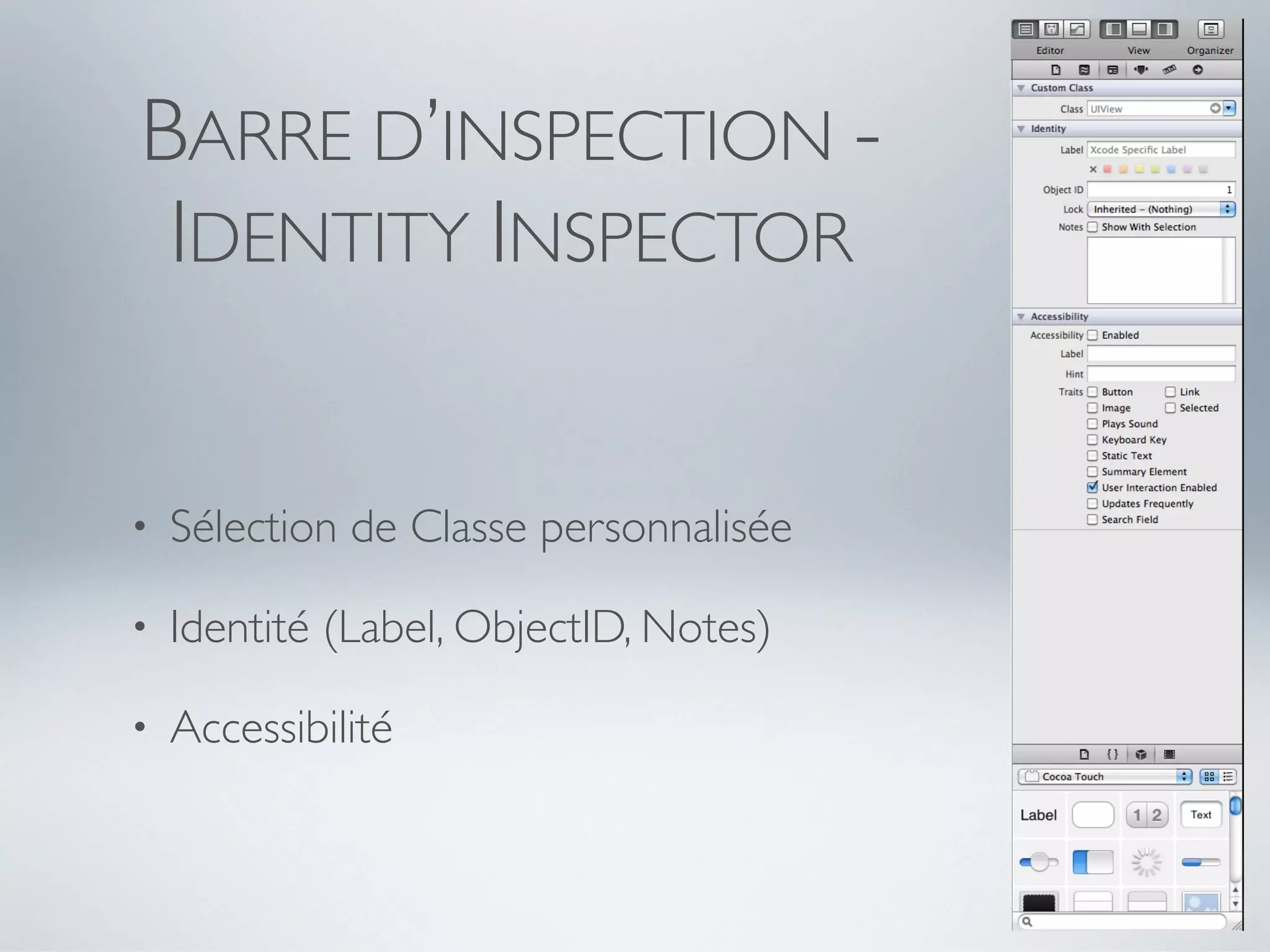Image resolution: width=1270 pixels, height=952 pixels.
Task: Click the Accessibility Label field
Action: (x=1161, y=354)
